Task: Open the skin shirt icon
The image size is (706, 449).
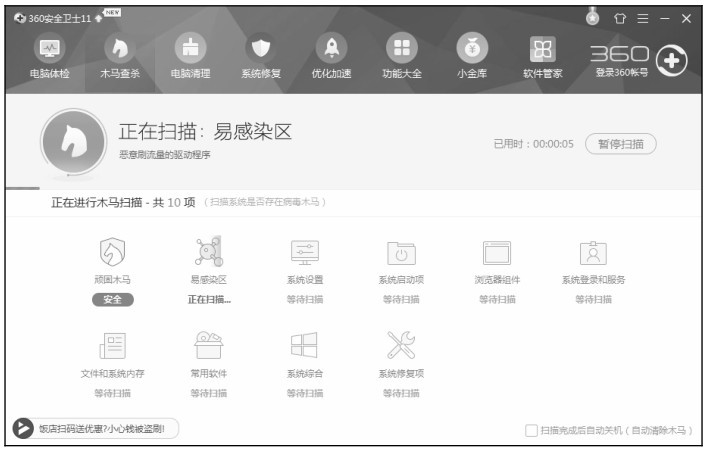Action: click(620, 18)
